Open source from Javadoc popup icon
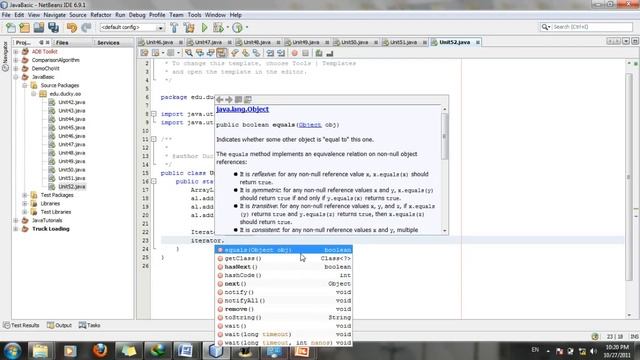 coord(248,100)
